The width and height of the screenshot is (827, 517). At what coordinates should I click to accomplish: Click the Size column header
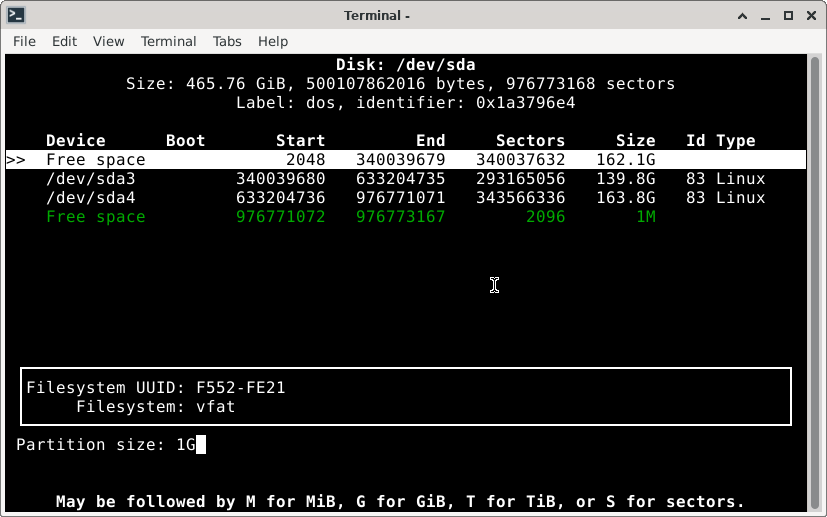(635, 141)
